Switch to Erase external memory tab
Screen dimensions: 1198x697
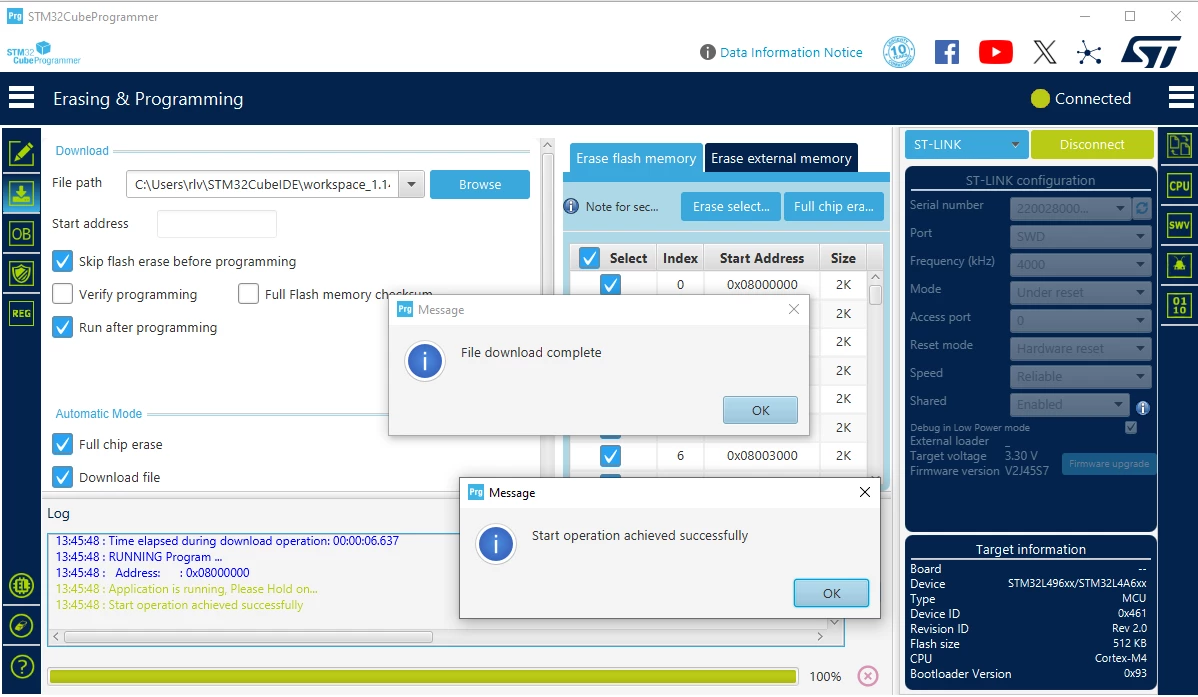click(x=781, y=158)
